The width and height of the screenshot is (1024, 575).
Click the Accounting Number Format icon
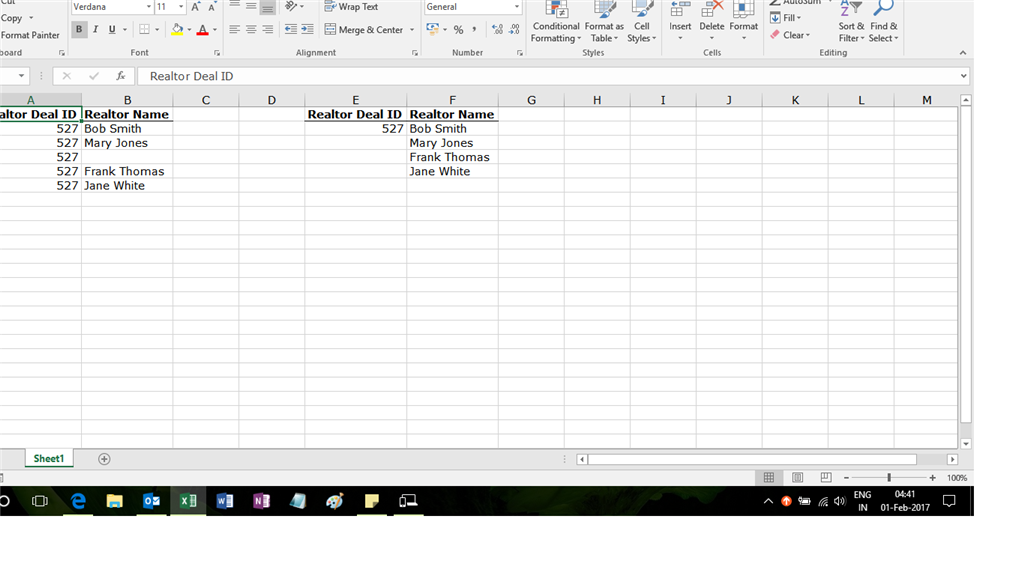[432, 29]
